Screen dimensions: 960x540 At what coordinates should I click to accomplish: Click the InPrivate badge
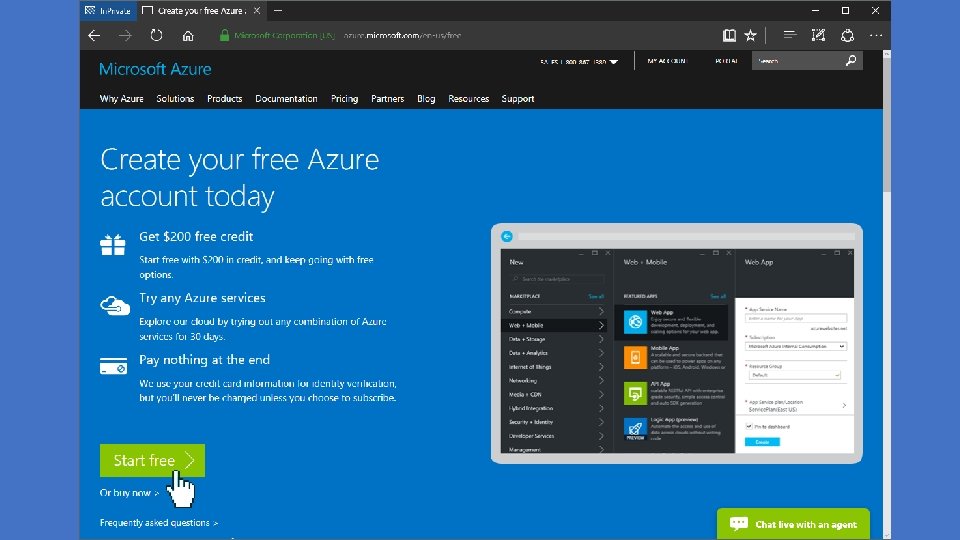click(108, 10)
